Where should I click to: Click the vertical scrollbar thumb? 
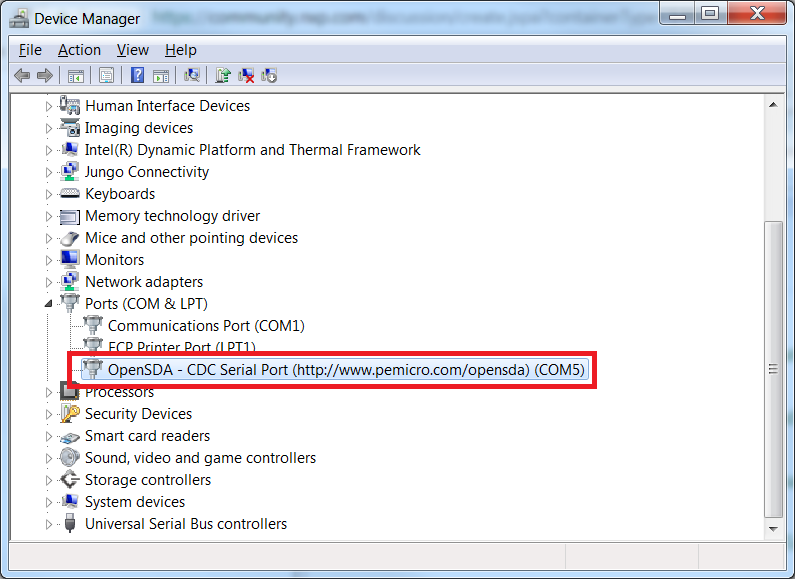pyautogui.click(x=773, y=369)
